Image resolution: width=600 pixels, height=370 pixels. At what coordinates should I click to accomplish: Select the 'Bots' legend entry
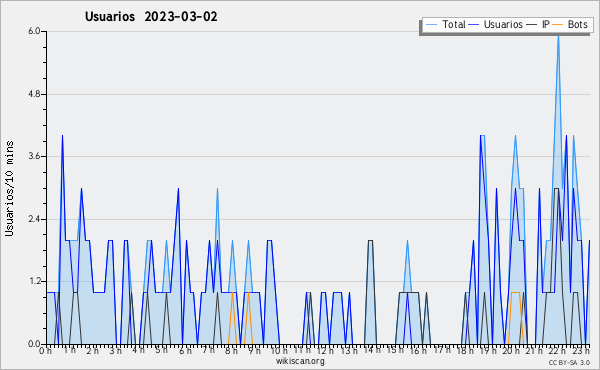(x=570, y=24)
